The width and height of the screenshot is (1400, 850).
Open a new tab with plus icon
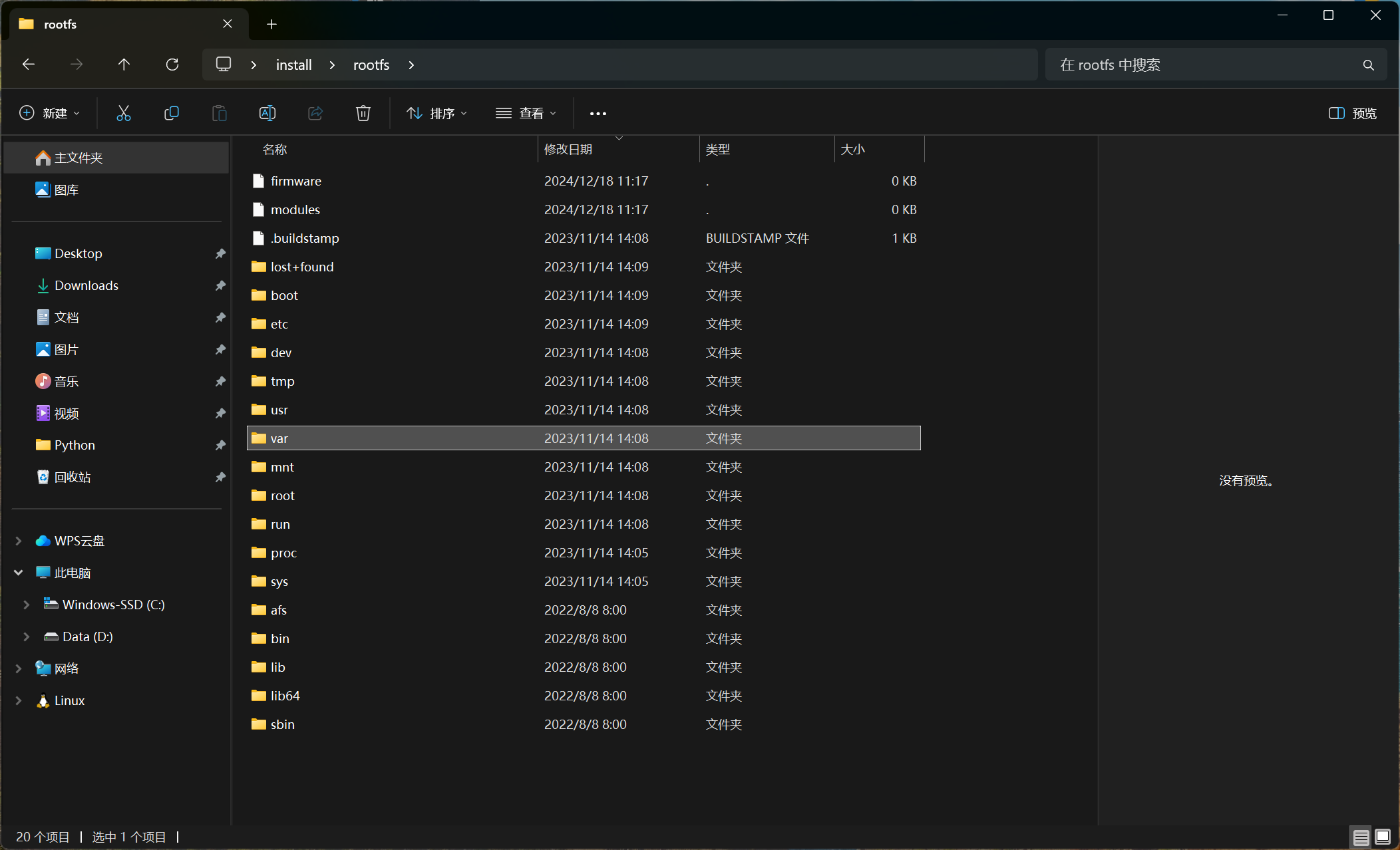pos(271,25)
